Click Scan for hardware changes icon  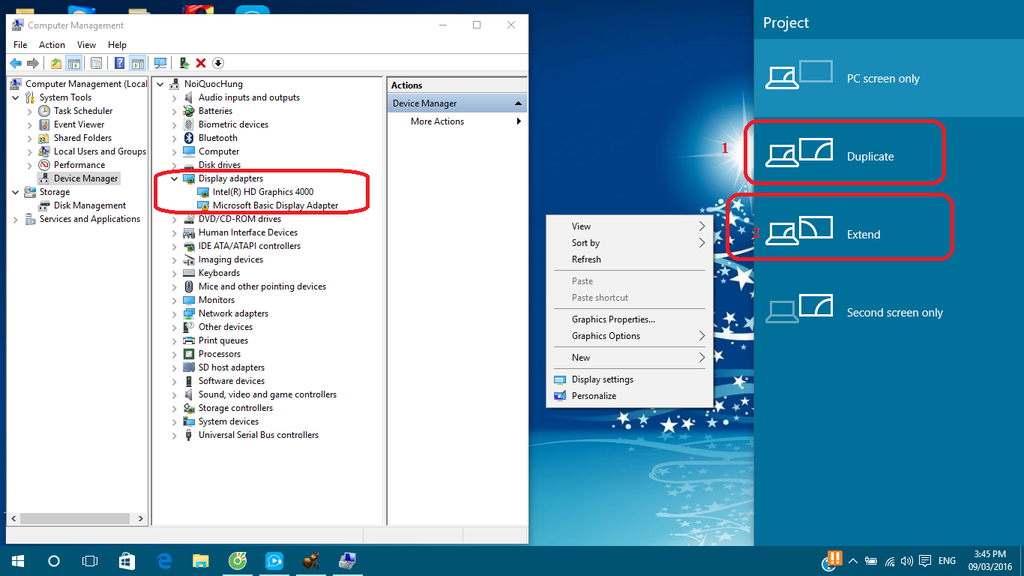(160, 63)
